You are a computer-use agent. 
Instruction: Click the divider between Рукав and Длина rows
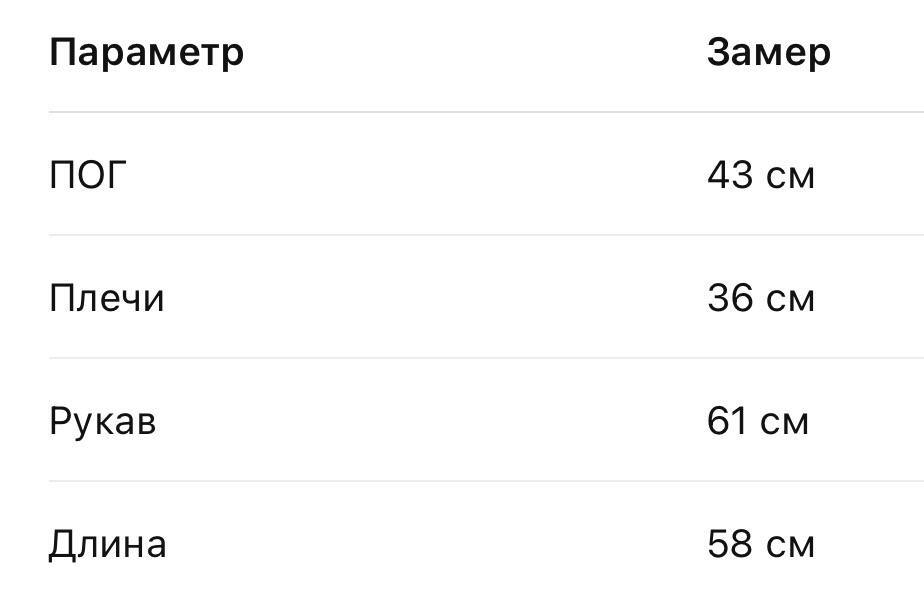[x=486, y=480]
